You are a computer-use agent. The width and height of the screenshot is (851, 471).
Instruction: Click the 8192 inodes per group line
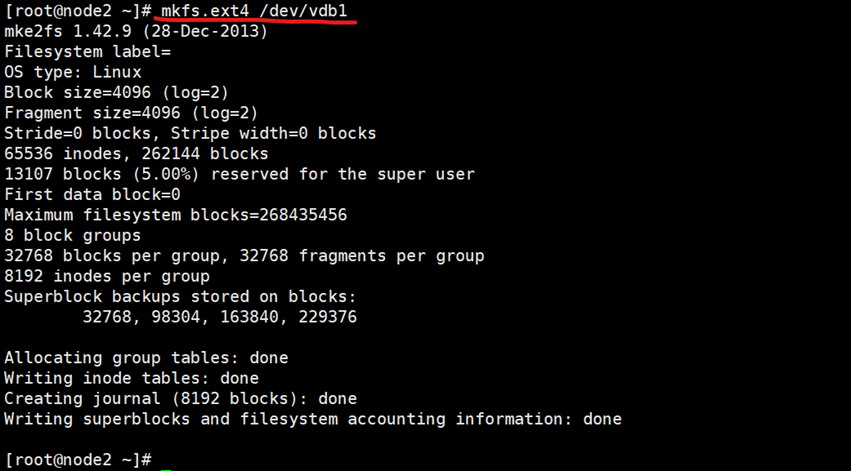[x=106, y=276]
